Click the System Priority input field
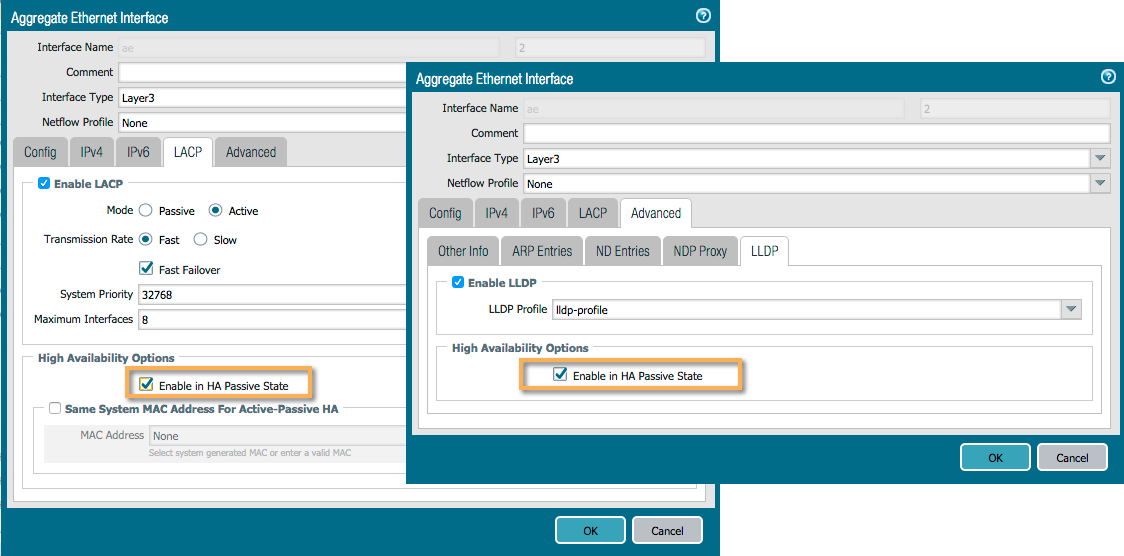Screen dimensions: 1124x556 pos(270,295)
